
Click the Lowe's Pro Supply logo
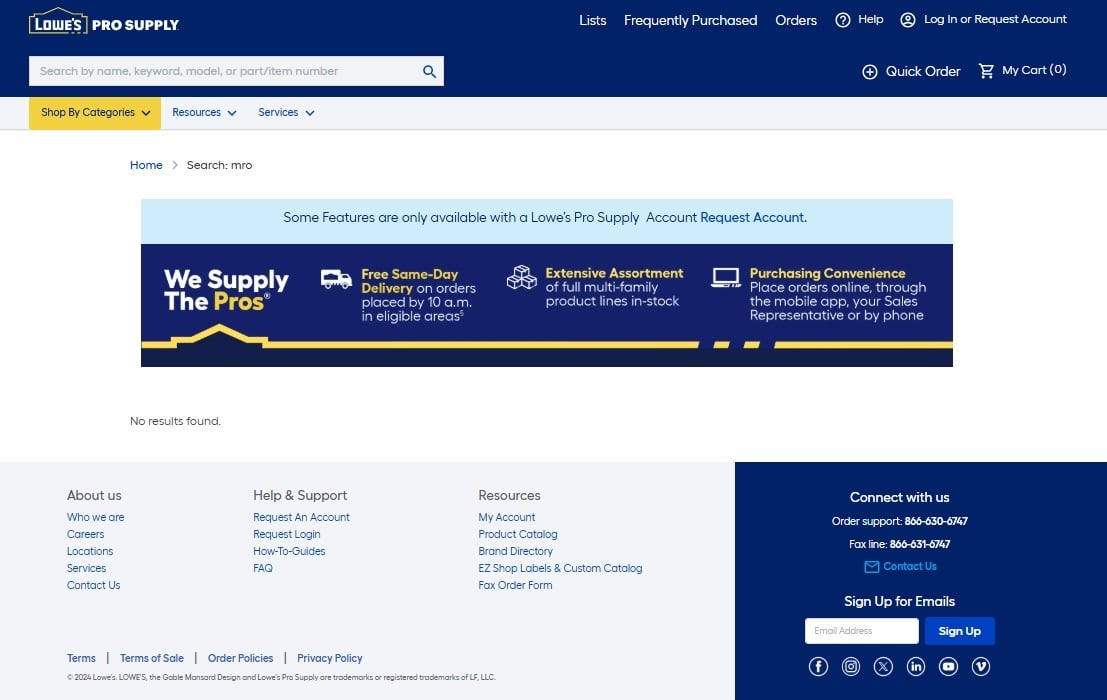pos(104,22)
